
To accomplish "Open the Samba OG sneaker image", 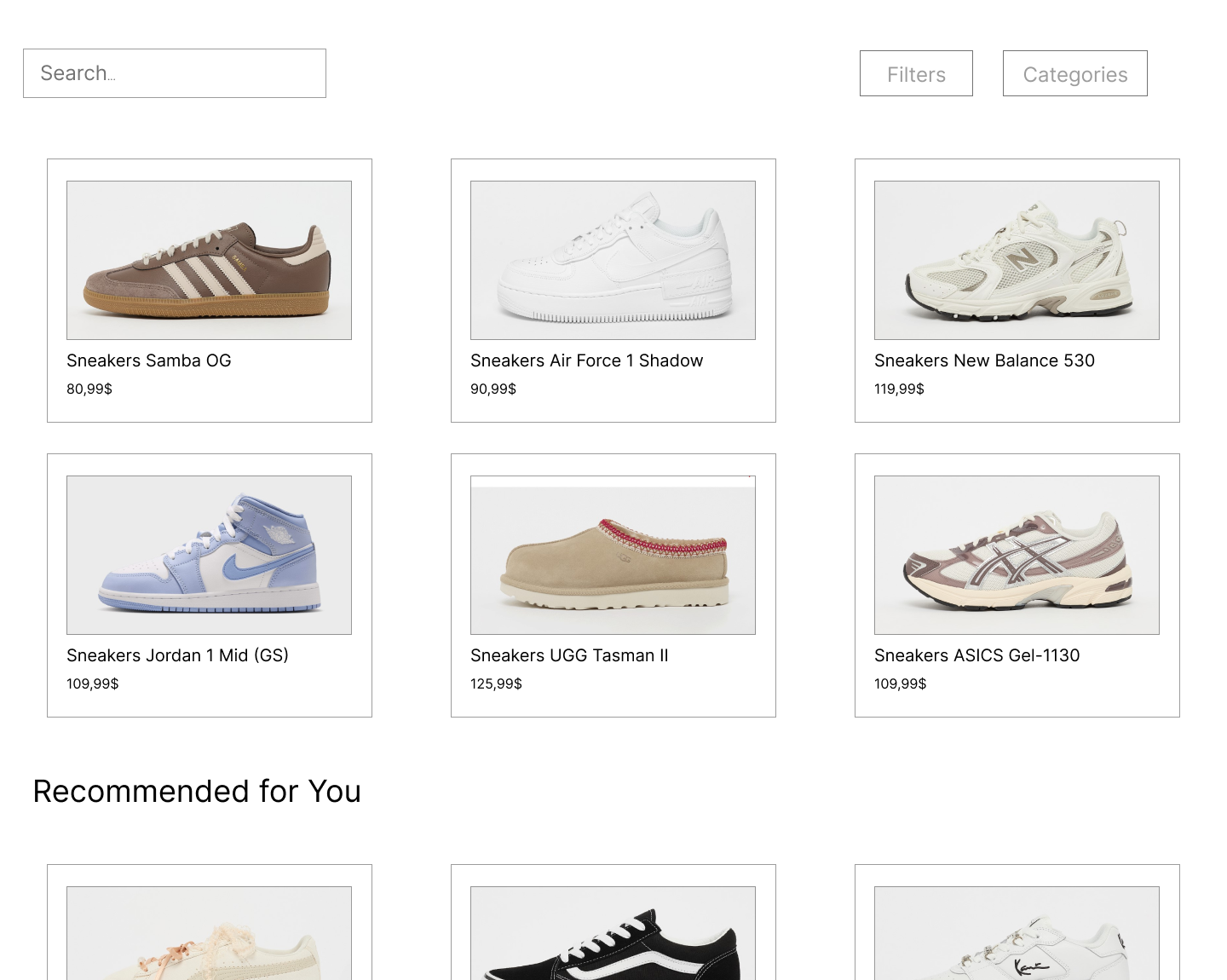I will pos(209,260).
